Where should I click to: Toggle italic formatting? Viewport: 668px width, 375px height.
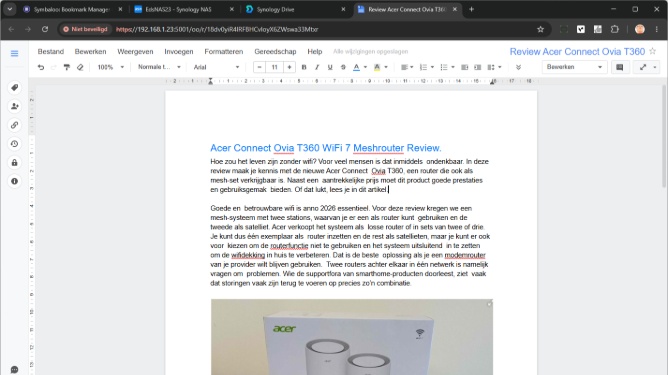click(317, 67)
